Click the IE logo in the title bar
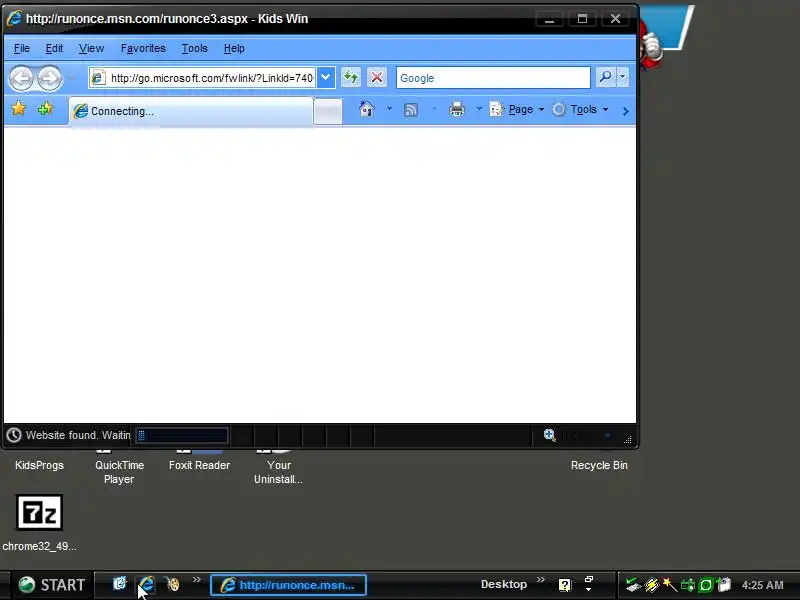Image resolution: width=800 pixels, height=600 pixels. [14, 19]
